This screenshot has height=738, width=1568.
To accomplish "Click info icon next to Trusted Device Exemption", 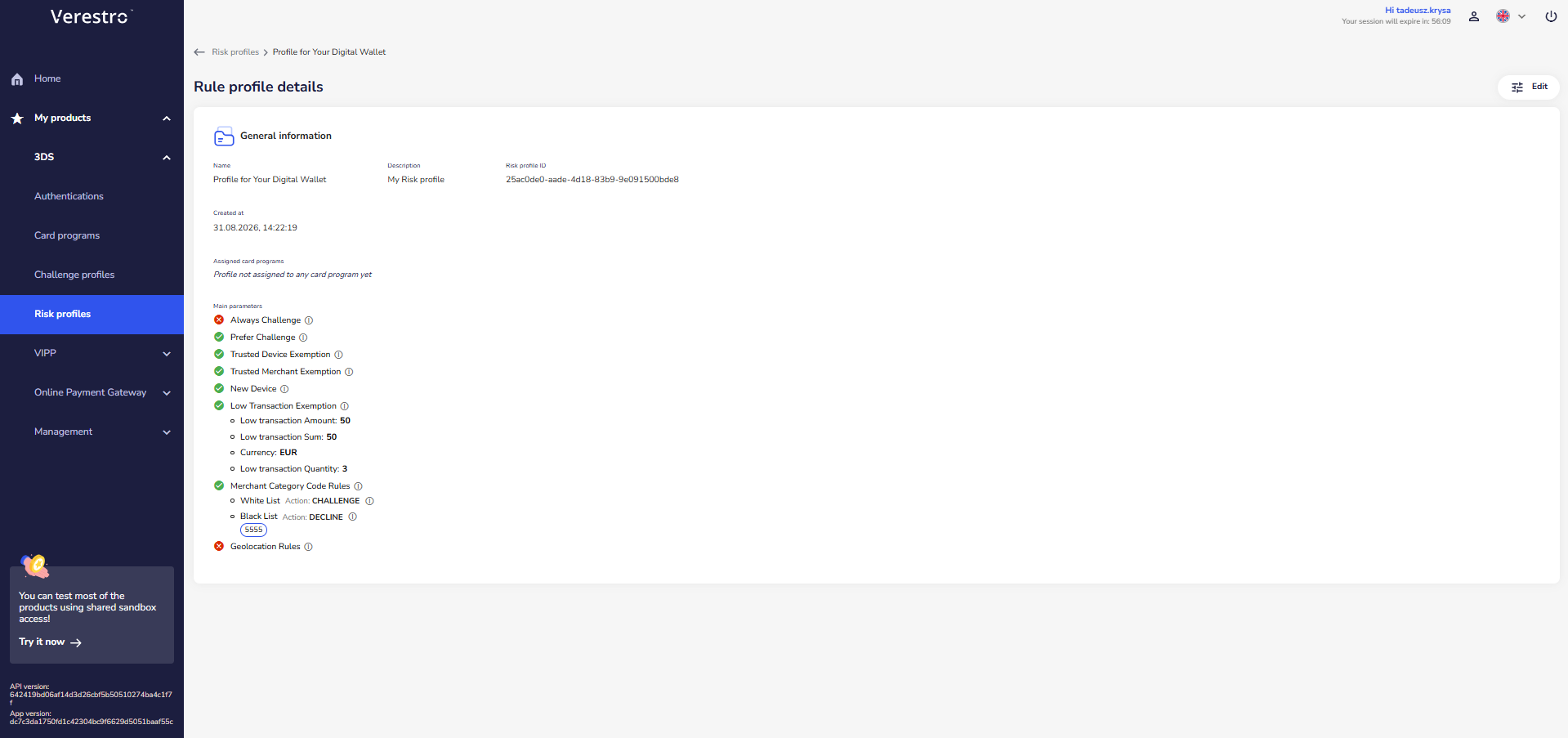I will click(x=339, y=355).
